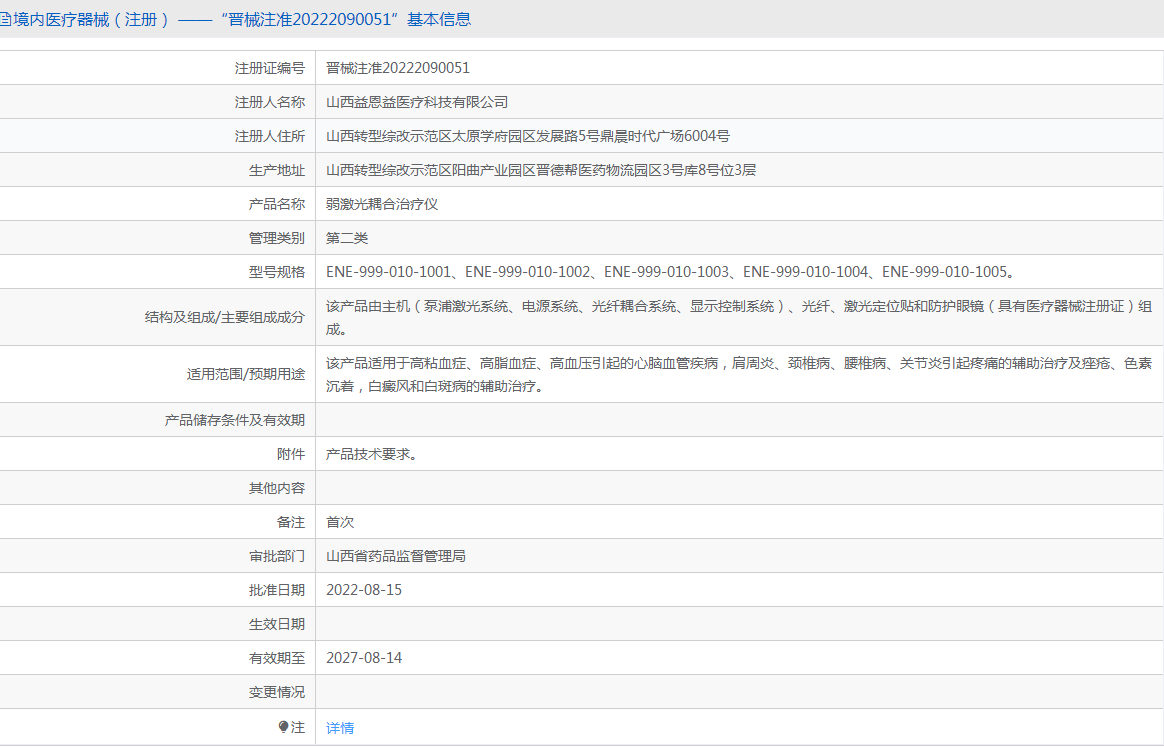The image size is (1164, 748).
Task: Click the 注册人名称 label
Action: tap(269, 102)
